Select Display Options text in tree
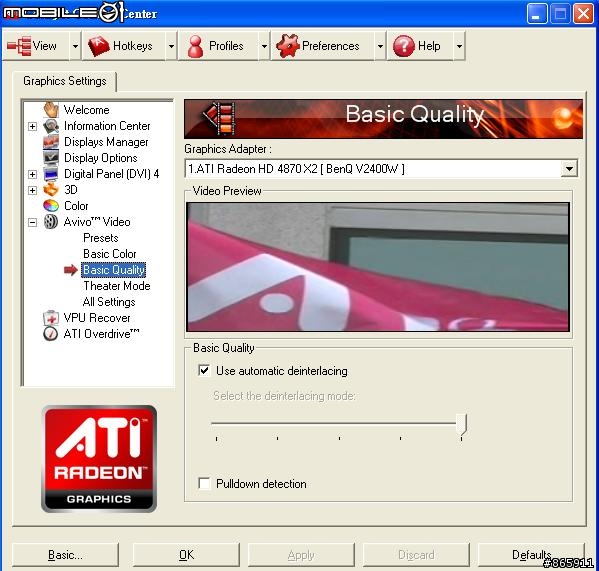Viewport: 599px width, 571px height. 100,158
